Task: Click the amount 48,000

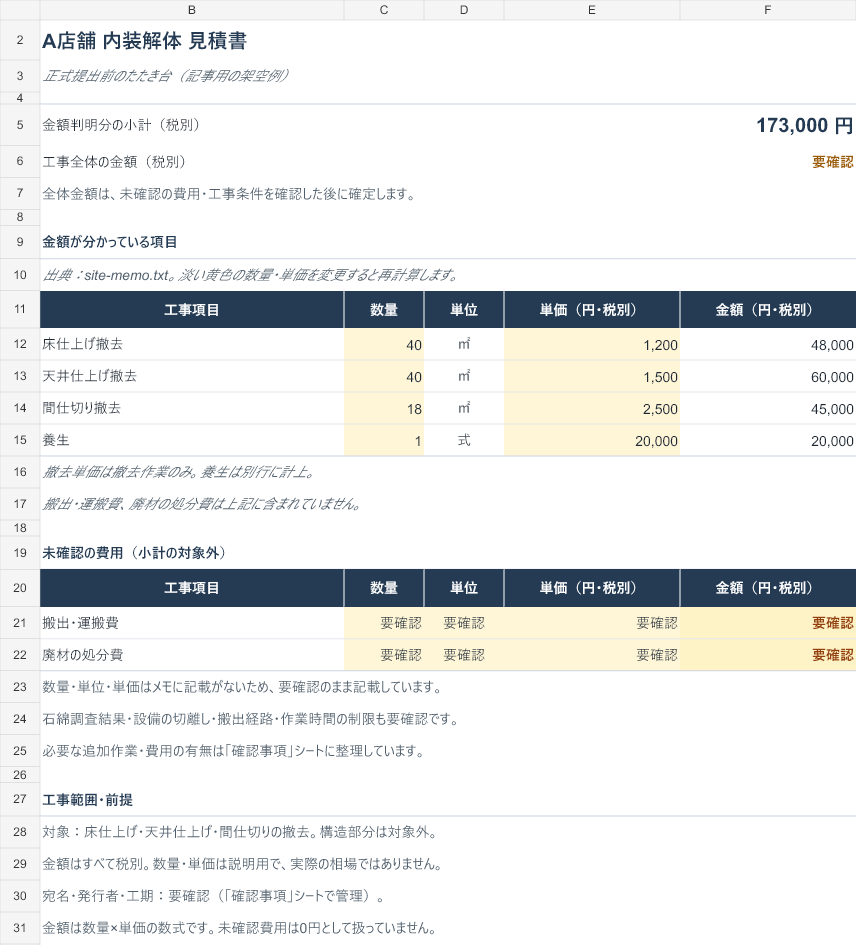Action: (767, 345)
